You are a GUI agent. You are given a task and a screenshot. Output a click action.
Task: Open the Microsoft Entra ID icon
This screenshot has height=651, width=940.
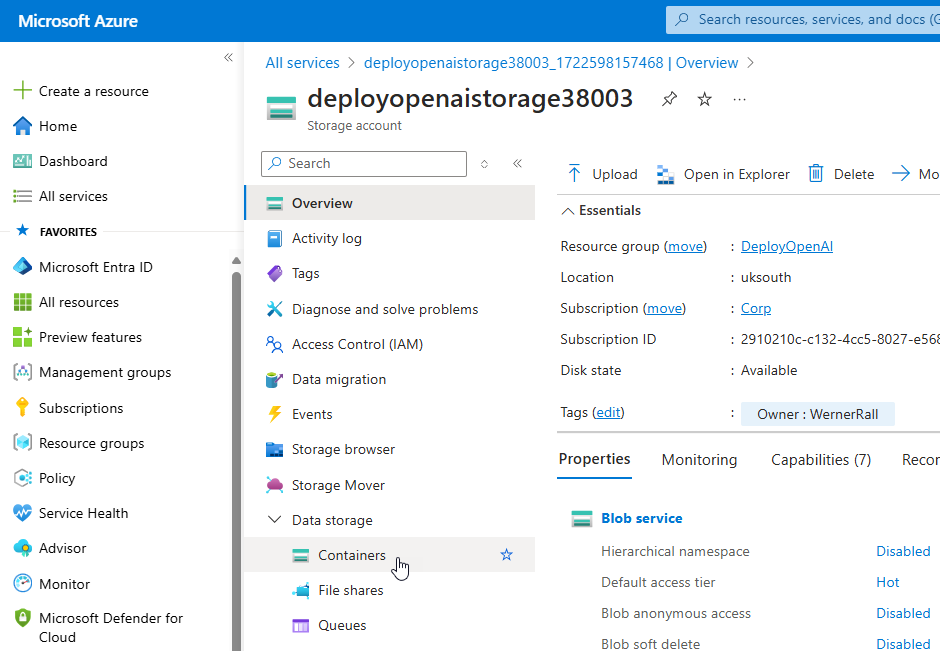(22, 267)
